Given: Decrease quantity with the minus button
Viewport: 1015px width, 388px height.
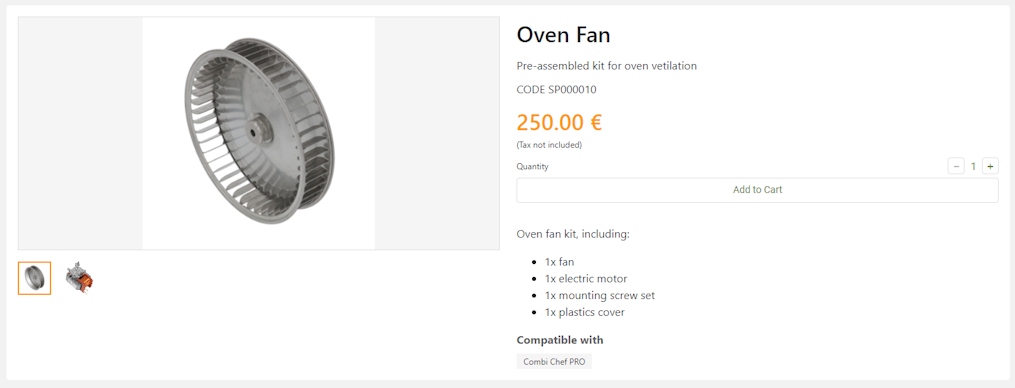Looking at the screenshot, I should click(x=956, y=166).
